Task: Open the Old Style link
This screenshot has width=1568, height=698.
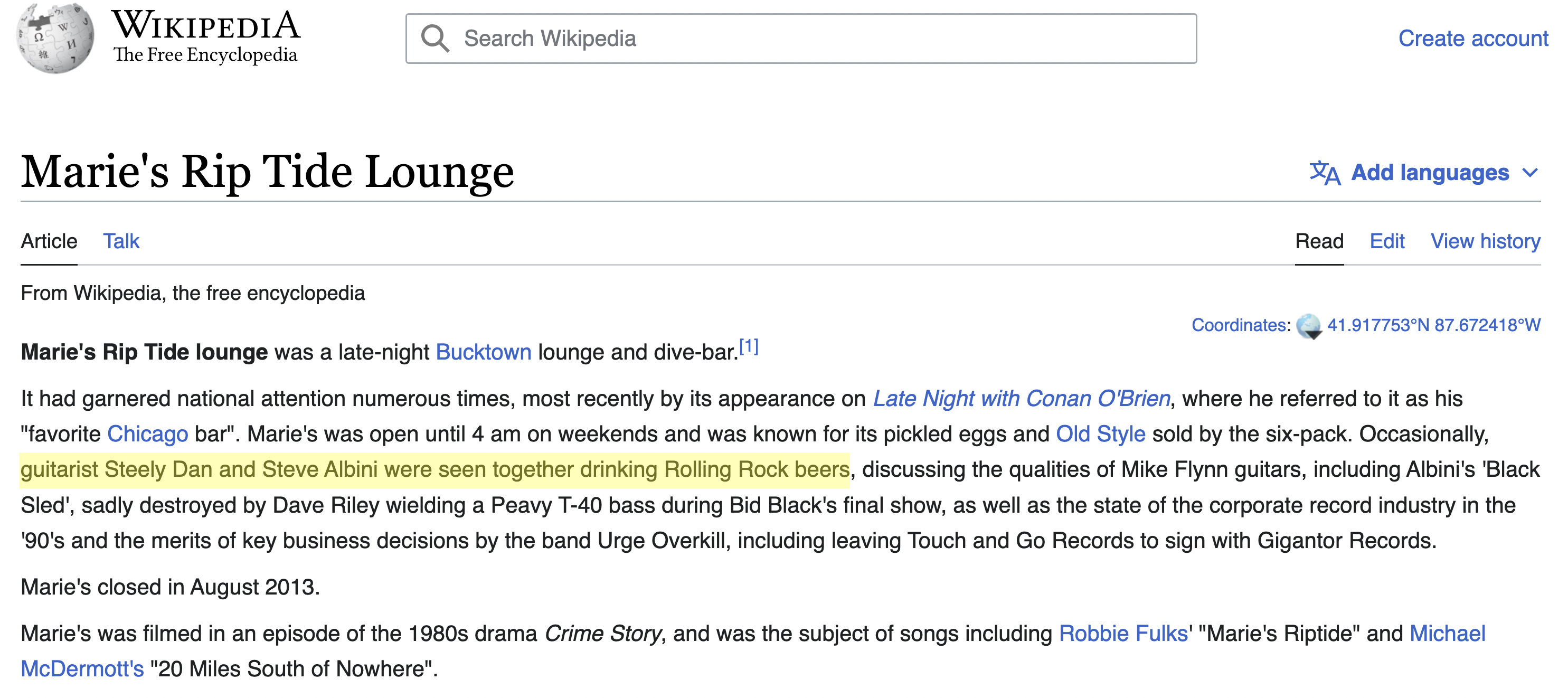Action: [1101, 434]
